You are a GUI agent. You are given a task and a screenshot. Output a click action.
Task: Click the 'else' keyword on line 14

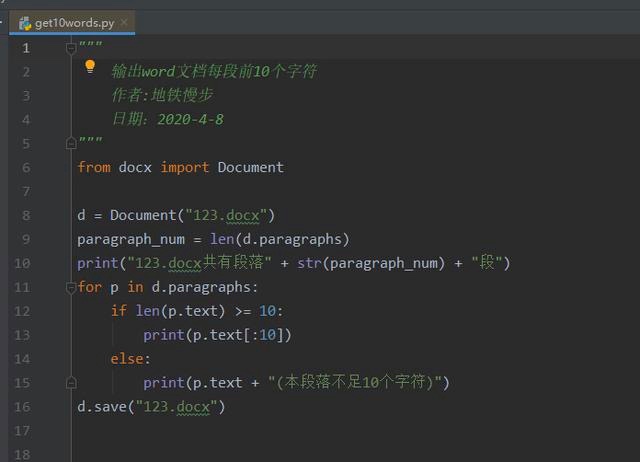point(127,359)
